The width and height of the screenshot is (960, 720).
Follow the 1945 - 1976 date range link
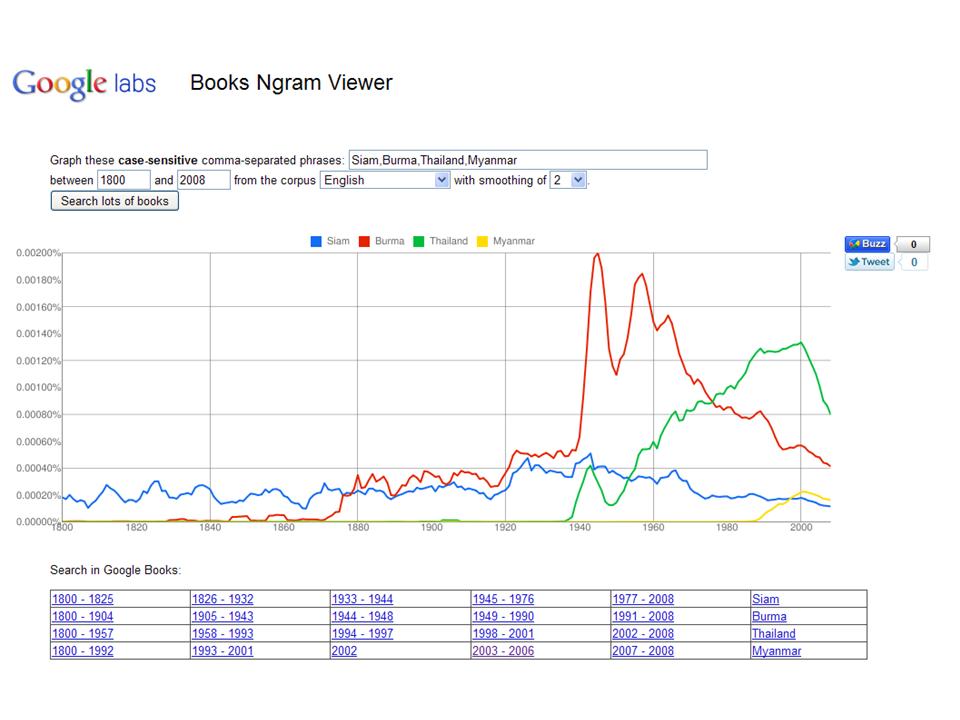[x=502, y=600]
